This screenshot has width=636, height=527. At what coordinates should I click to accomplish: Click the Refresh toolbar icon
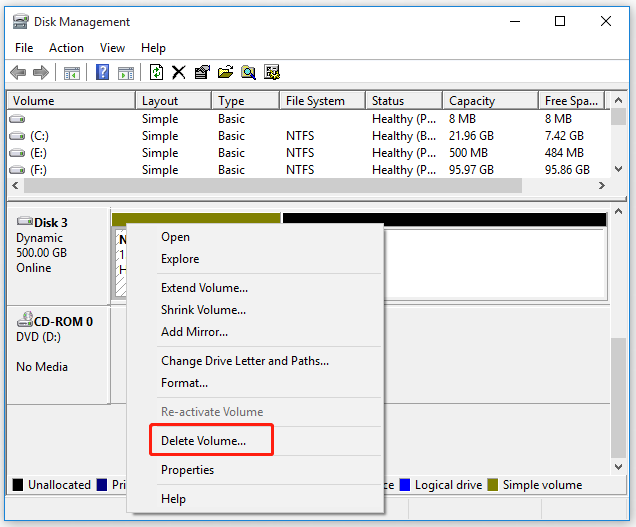click(156, 73)
